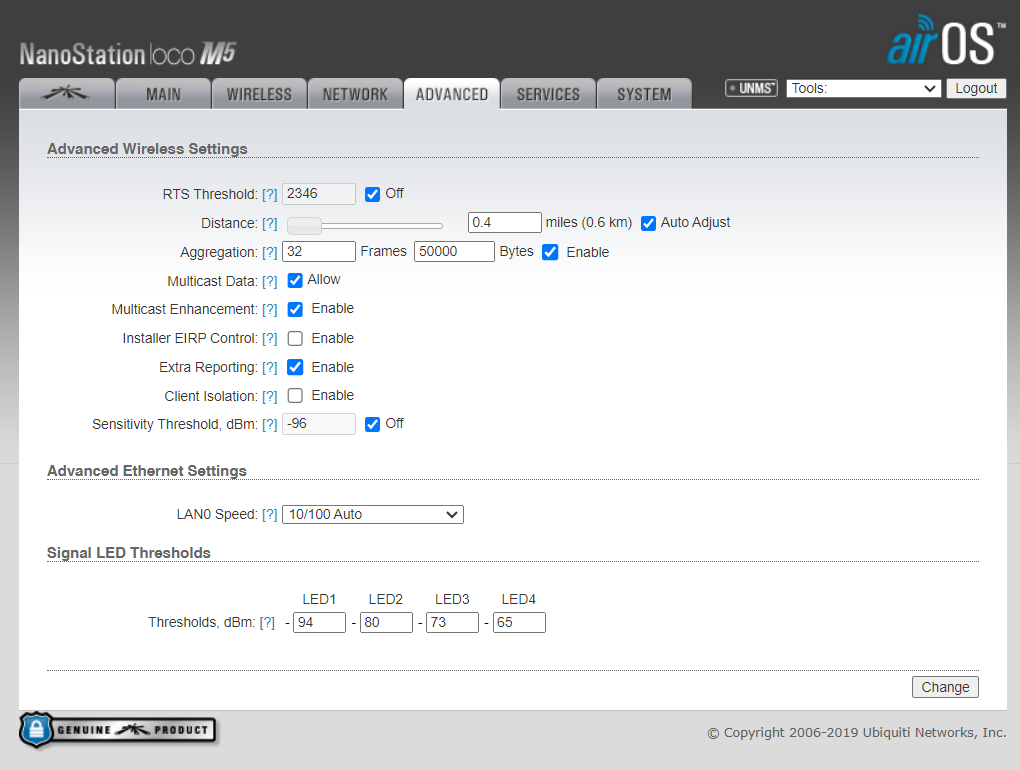Screen dimensions: 1020x770
Task: Expand the LAN0 Speed dropdown
Action: click(x=373, y=514)
